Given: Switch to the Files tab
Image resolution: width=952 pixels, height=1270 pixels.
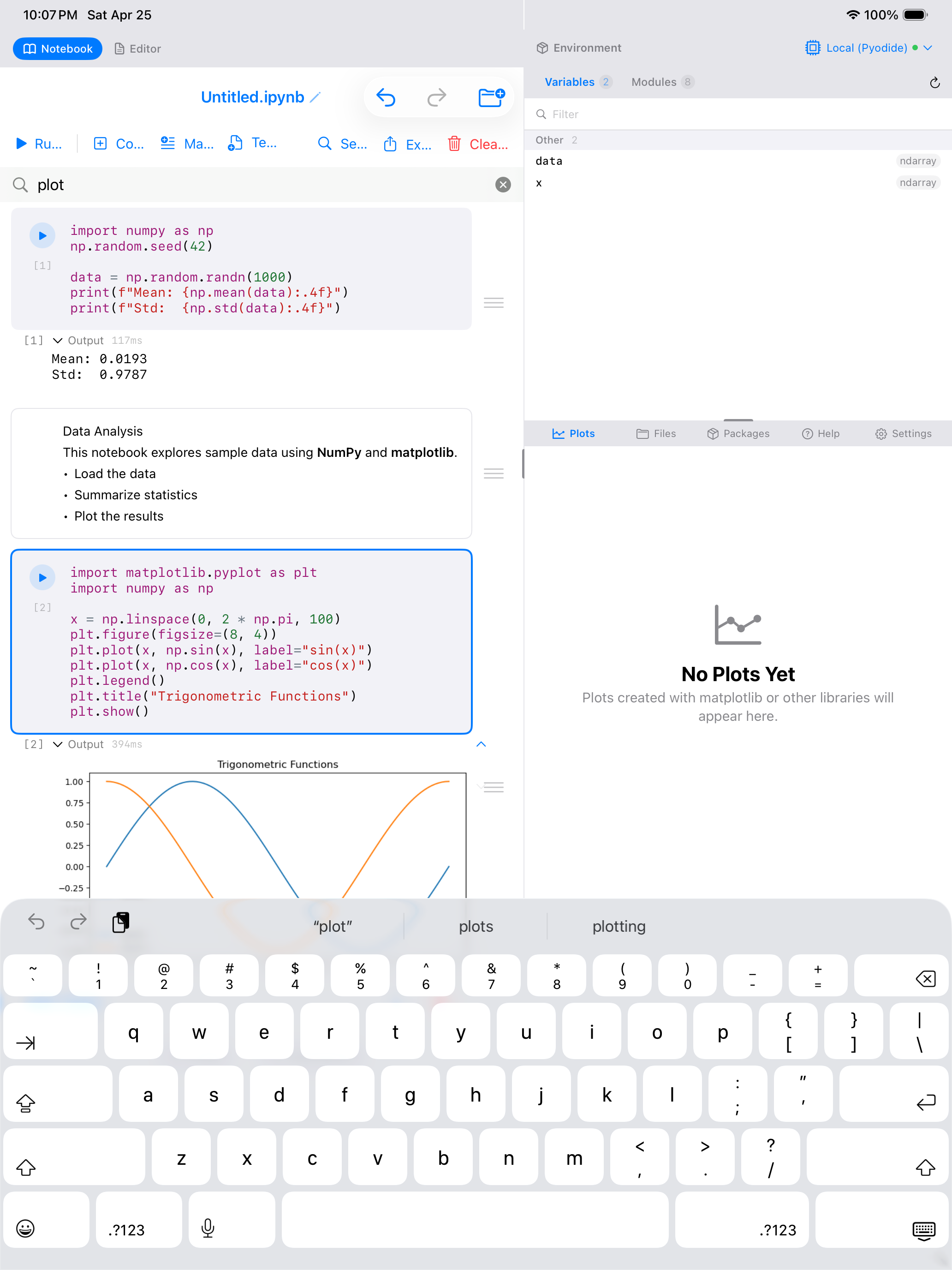Looking at the screenshot, I should 656,433.
